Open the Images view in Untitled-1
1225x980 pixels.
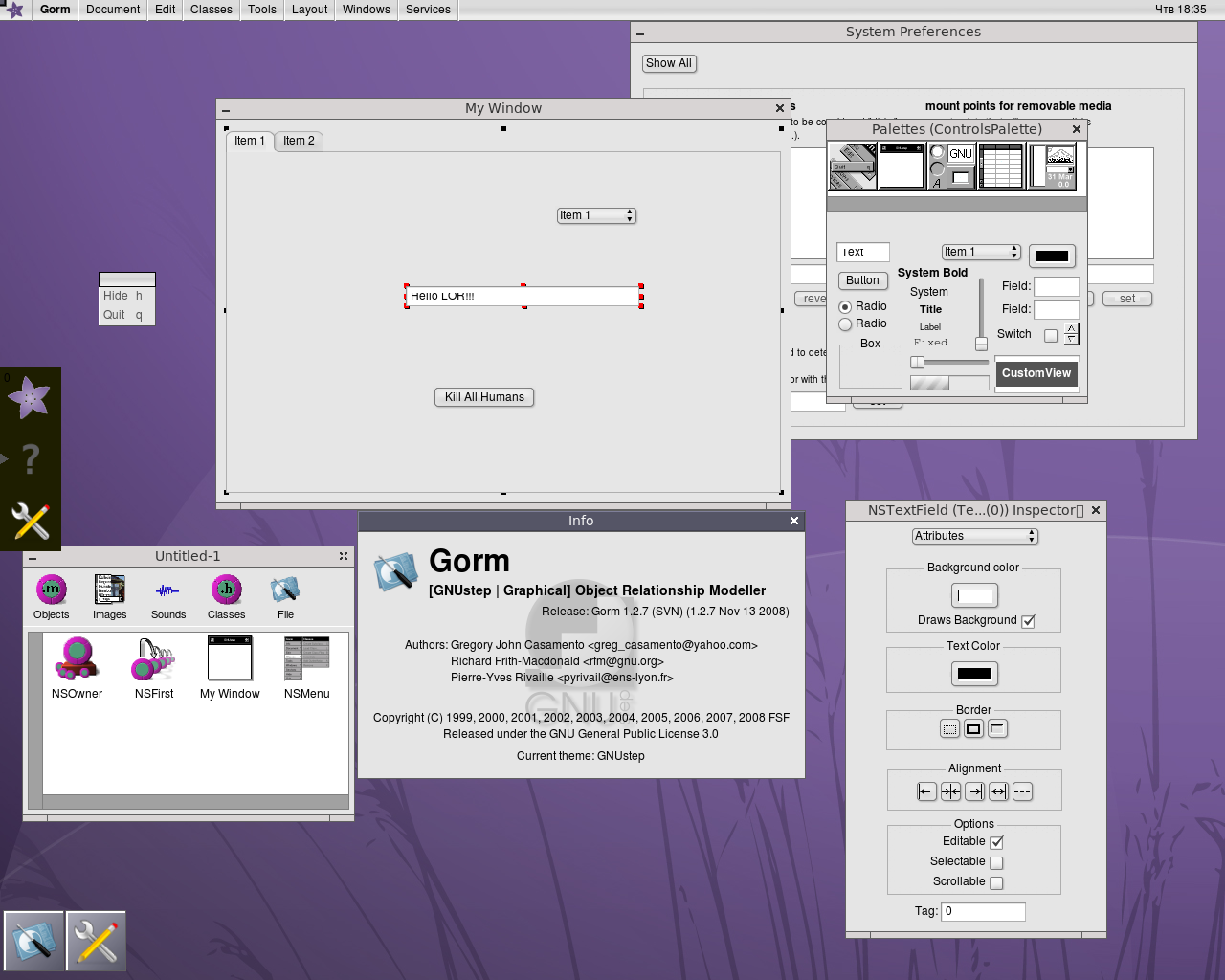(x=110, y=598)
